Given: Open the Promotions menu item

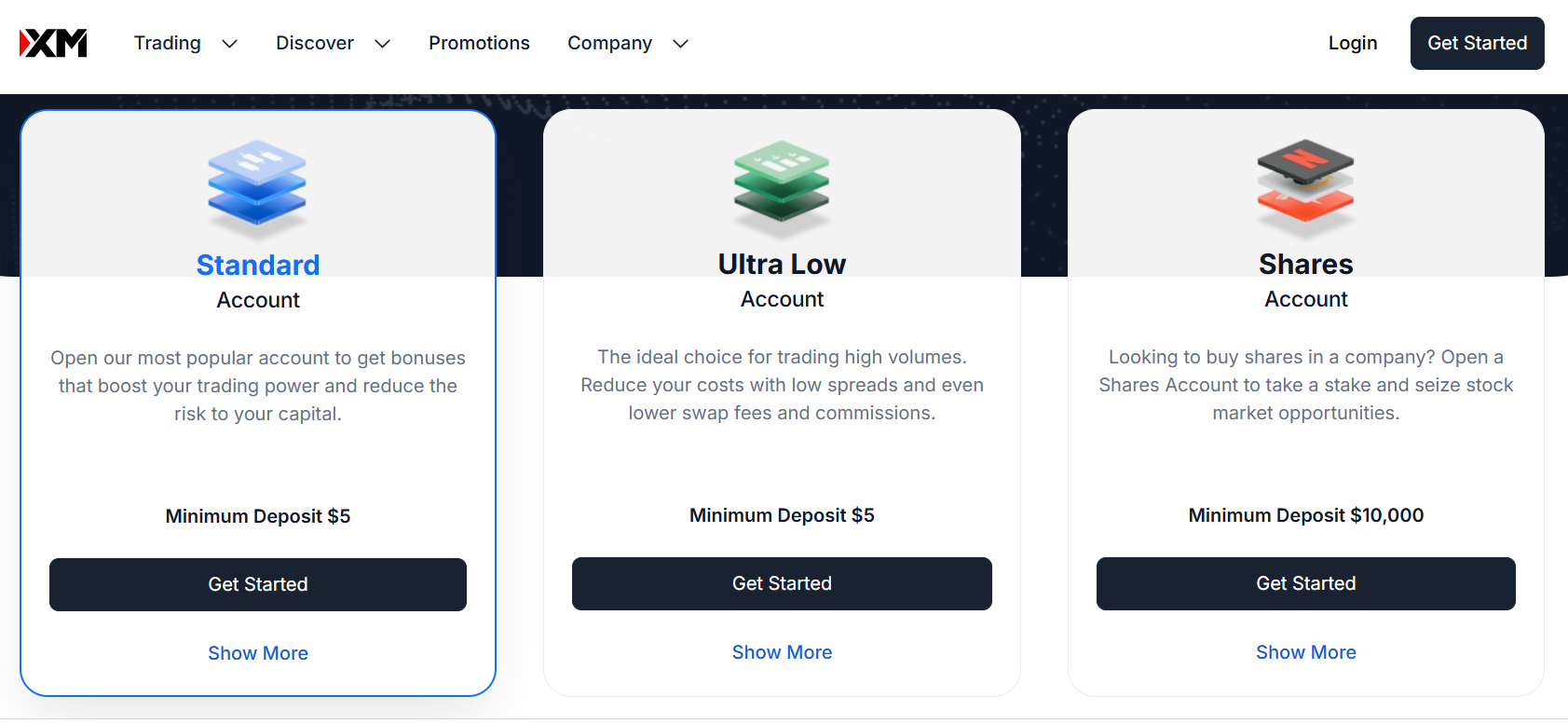Looking at the screenshot, I should 479,43.
